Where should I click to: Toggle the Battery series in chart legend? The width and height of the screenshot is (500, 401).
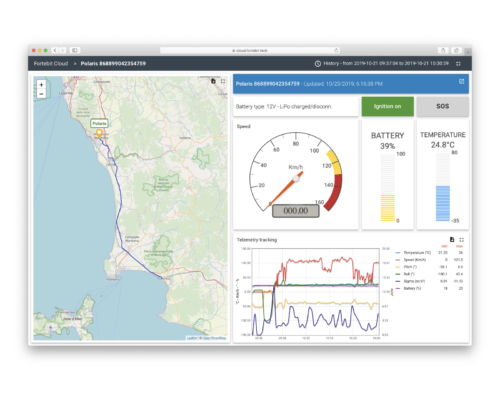pos(408,288)
